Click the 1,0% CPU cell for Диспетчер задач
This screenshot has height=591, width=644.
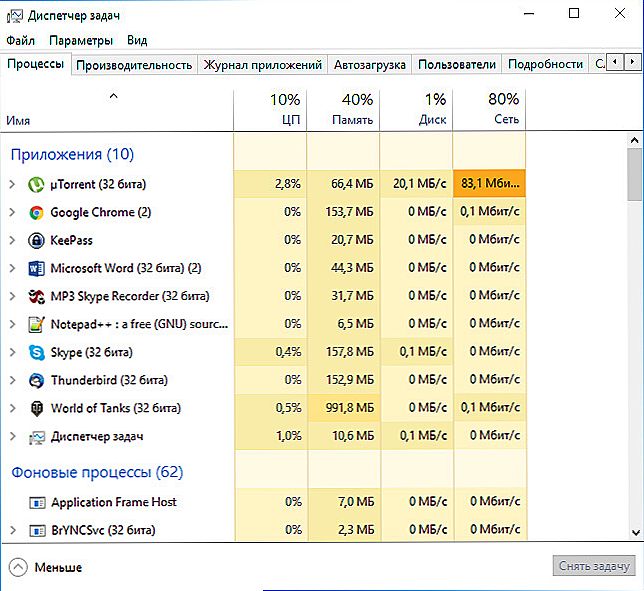tap(271, 435)
